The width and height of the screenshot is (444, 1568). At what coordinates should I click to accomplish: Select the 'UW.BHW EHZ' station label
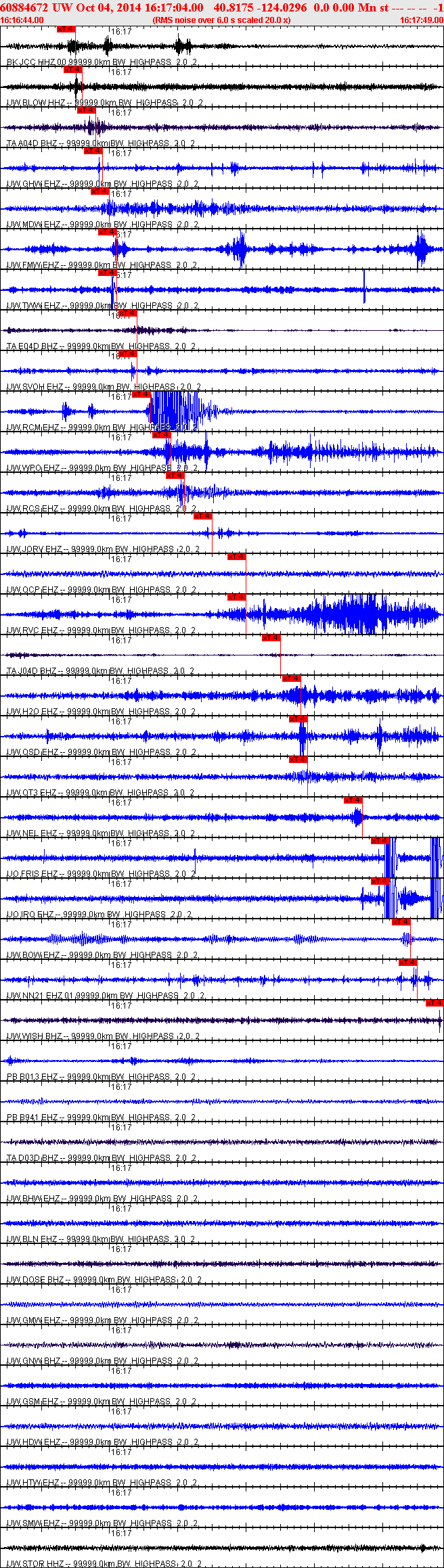pyautogui.click(x=33, y=1199)
